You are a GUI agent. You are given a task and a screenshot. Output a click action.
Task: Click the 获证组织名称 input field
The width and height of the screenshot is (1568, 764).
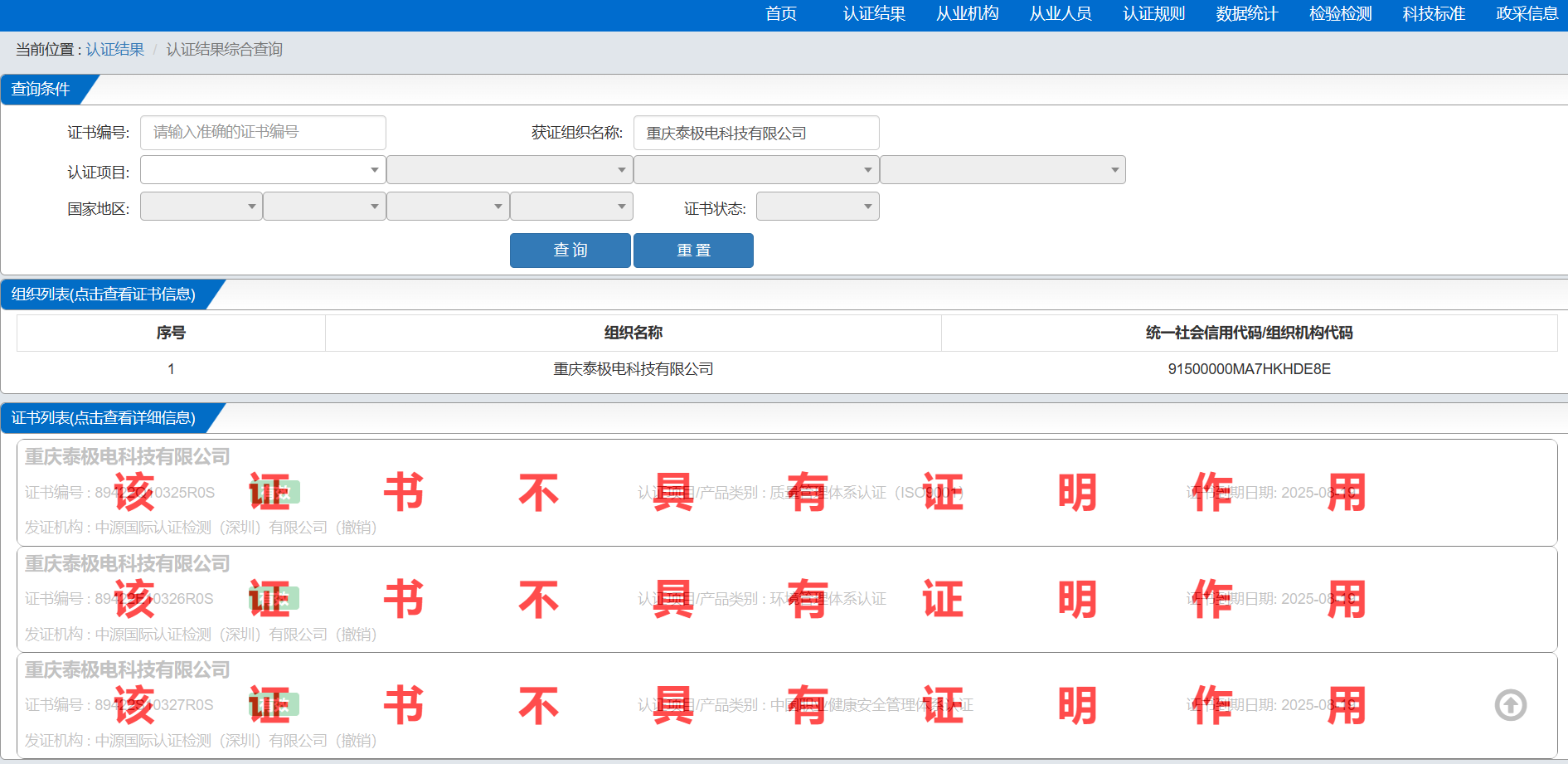pyautogui.click(x=756, y=133)
